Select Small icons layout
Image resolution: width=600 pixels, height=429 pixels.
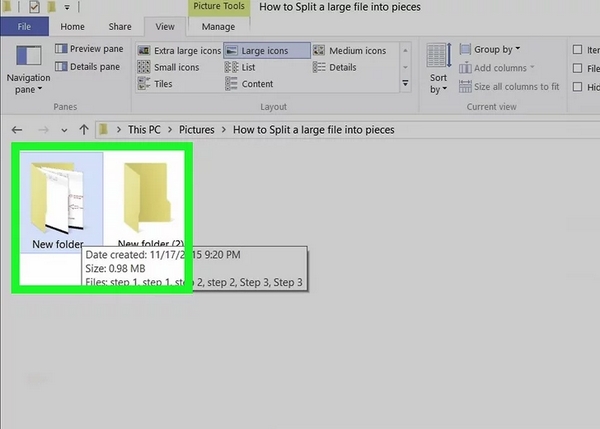(169, 67)
